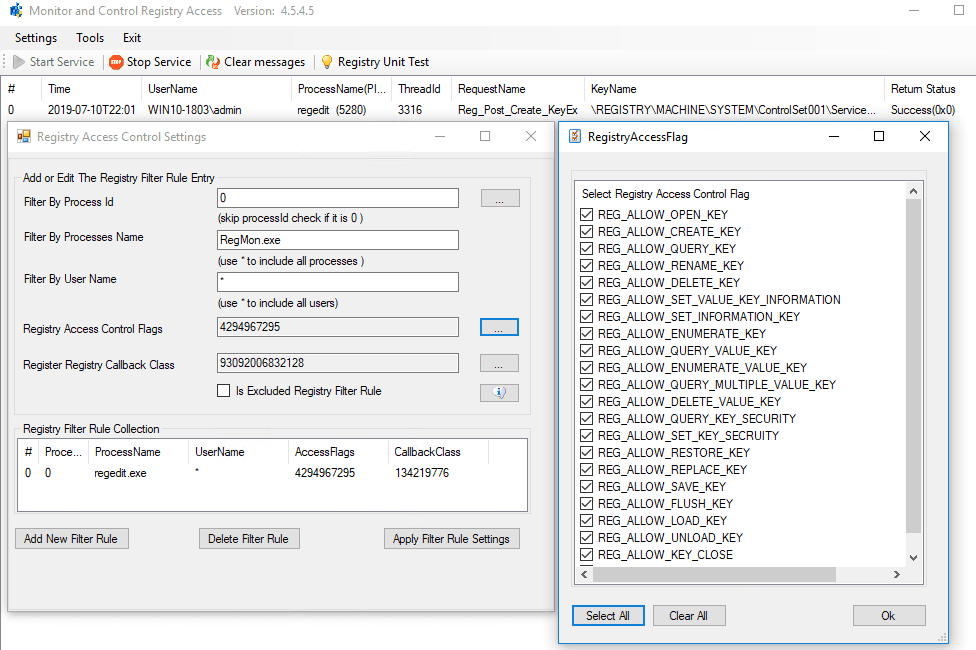976x650 pixels.
Task: Uncheck REG_ALLOW_ENUMERATE_KEY flag
Action: pyautogui.click(x=586, y=334)
